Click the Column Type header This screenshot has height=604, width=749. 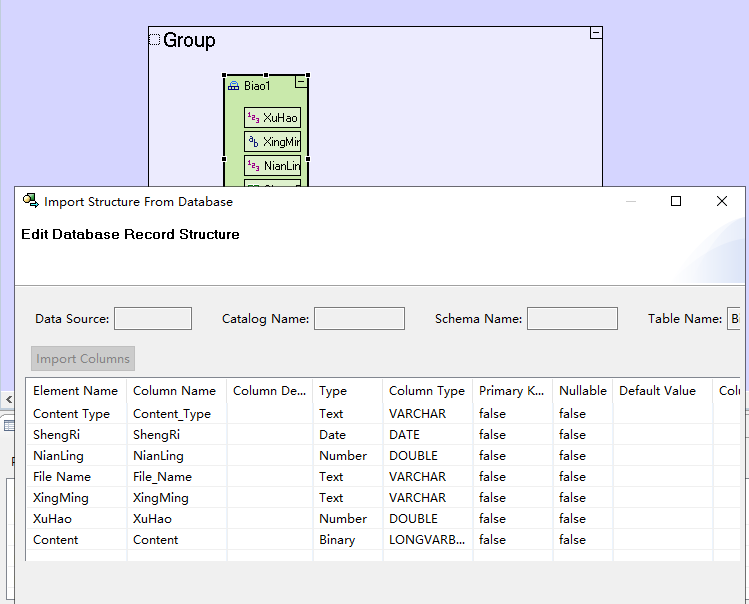(428, 390)
